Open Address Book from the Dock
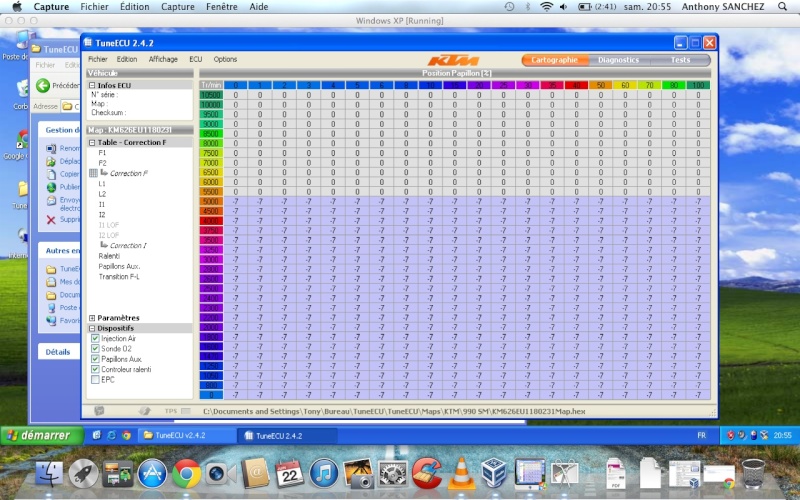Screen dimensions: 800x500 pos(255,473)
